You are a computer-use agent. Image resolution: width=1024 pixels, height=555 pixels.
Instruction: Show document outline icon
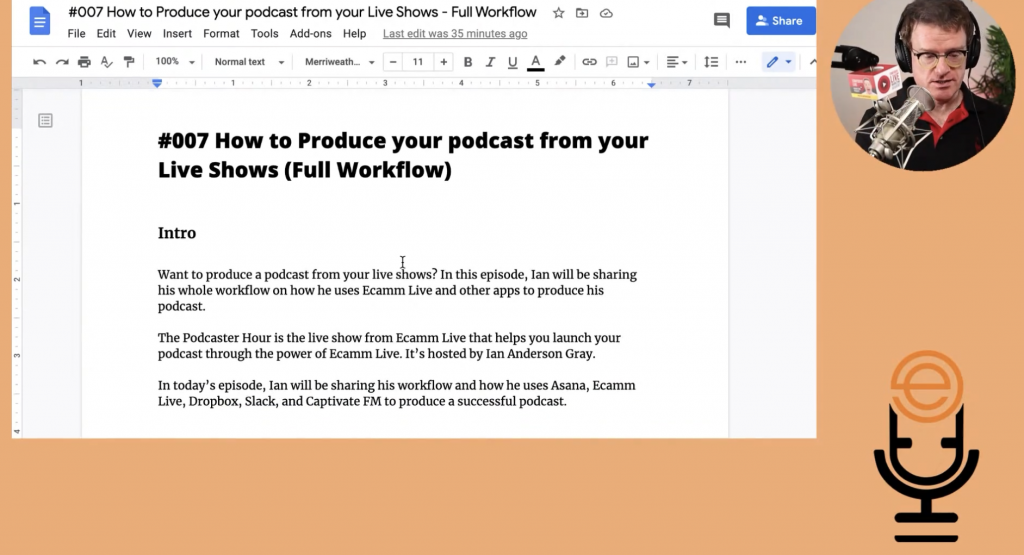coord(45,121)
